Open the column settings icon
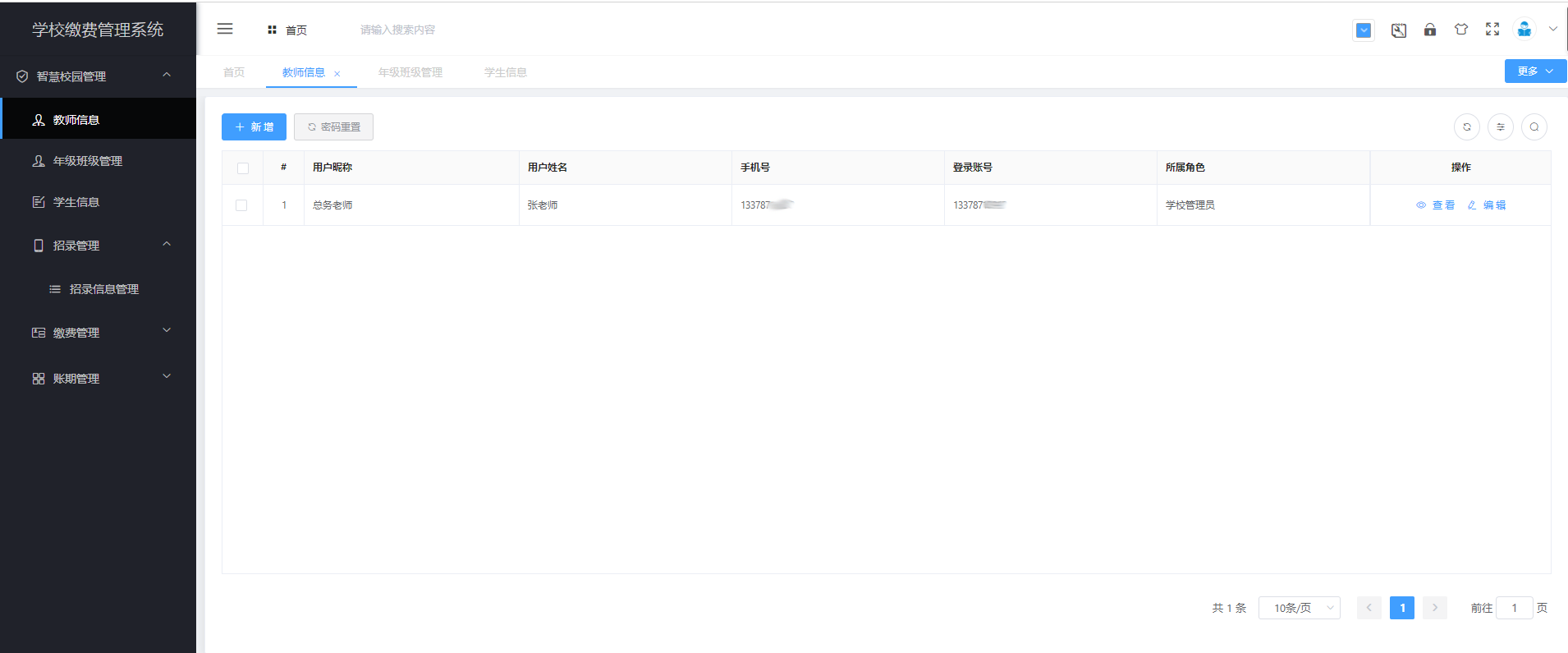1568x653 pixels. (1500, 127)
